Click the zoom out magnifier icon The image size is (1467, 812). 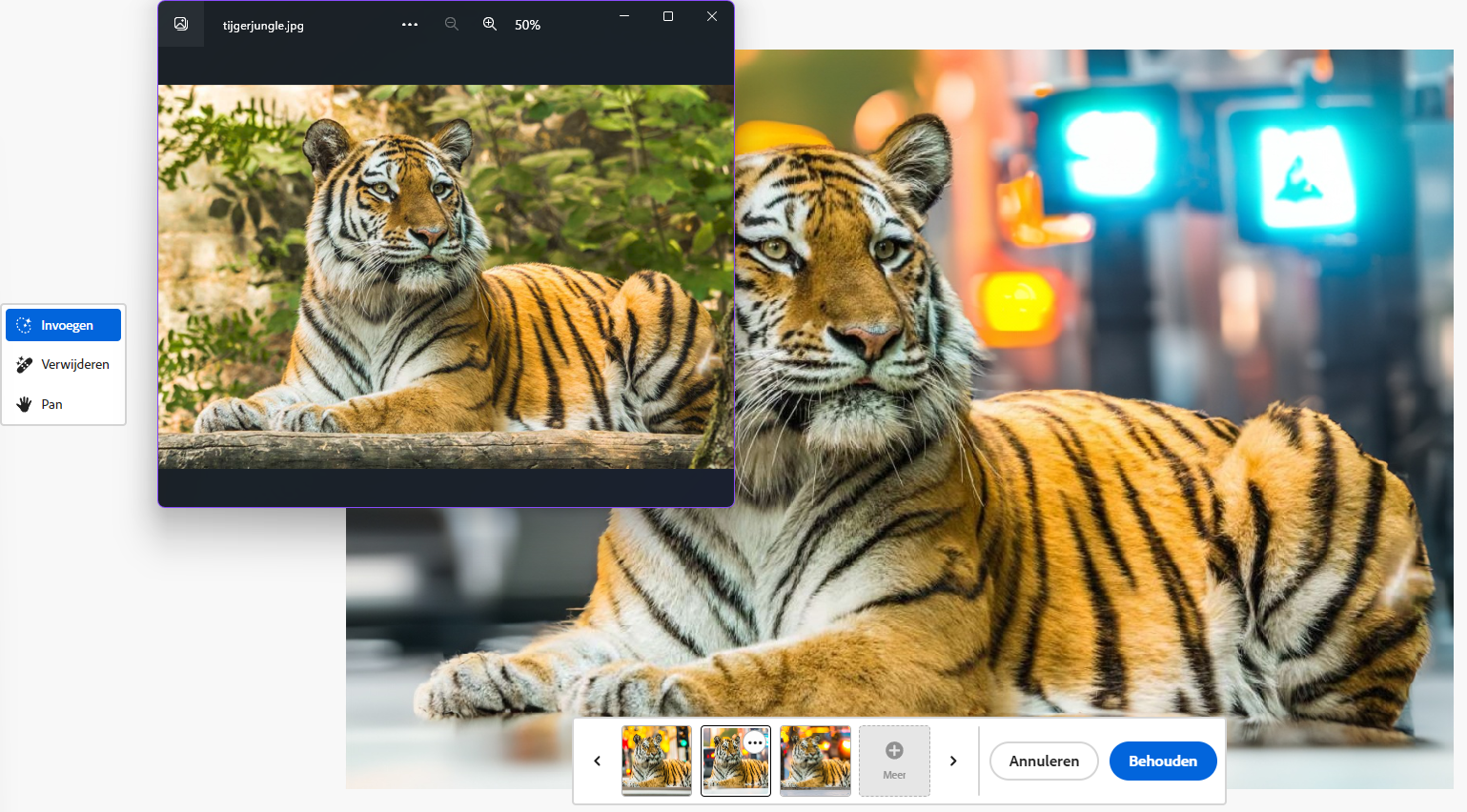tap(452, 25)
